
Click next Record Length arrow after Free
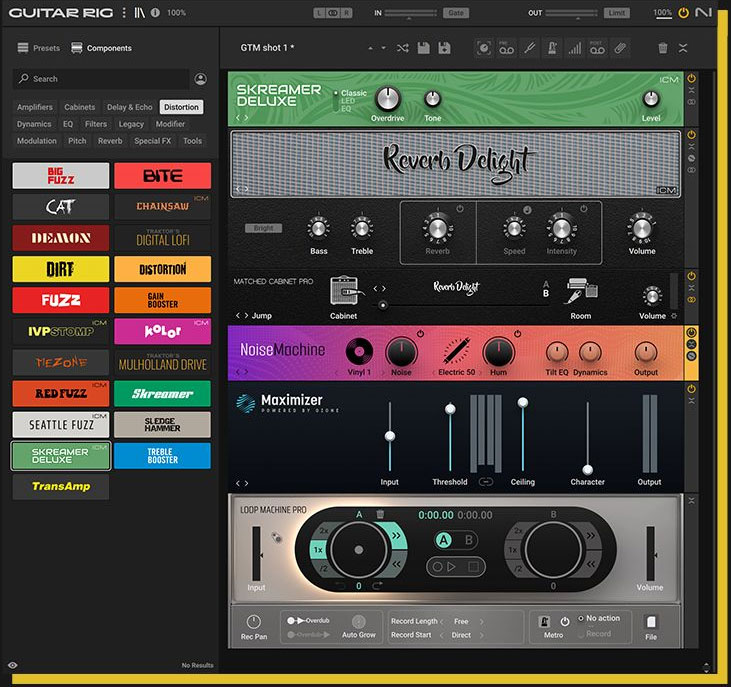[x=482, y=621]
